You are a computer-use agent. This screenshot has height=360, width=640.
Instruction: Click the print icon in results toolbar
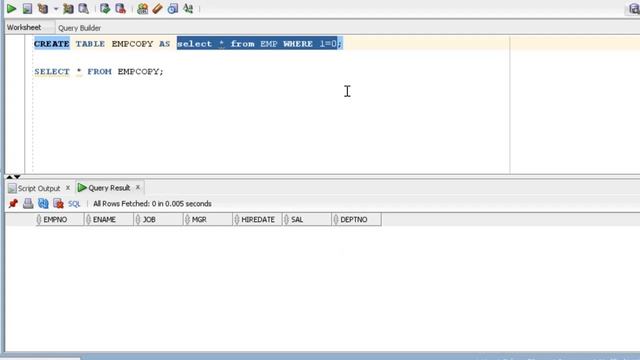[28, 203]
